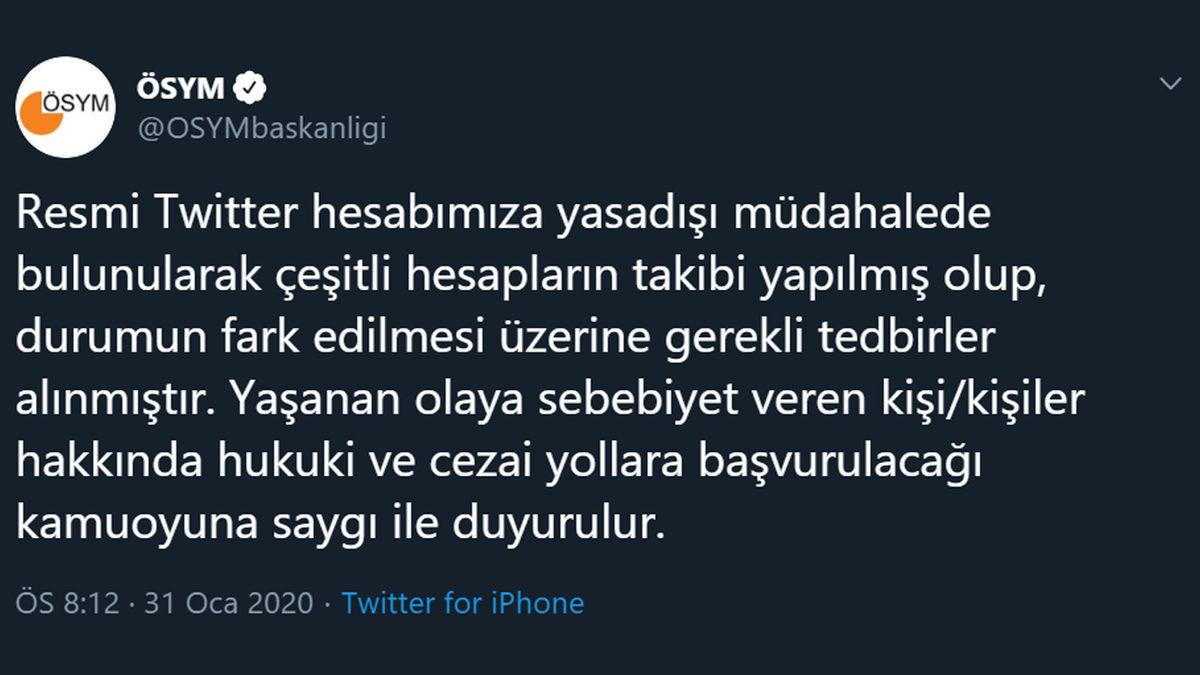Open the Twitter for iPhone link
The height and width of the screenshot is (675, 1200).
tap(463, 603)
